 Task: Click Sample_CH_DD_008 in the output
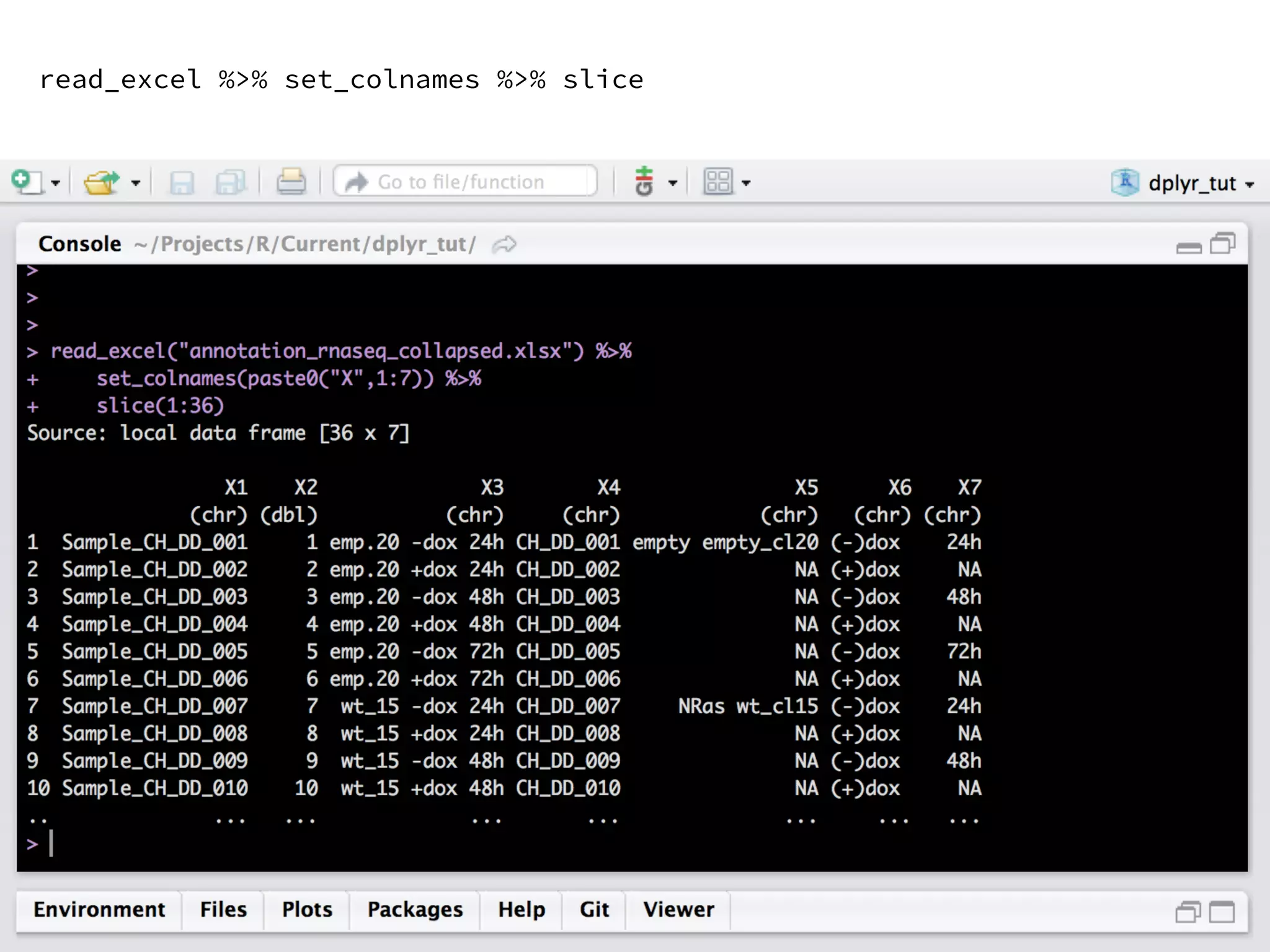click(x=154, y=733)
